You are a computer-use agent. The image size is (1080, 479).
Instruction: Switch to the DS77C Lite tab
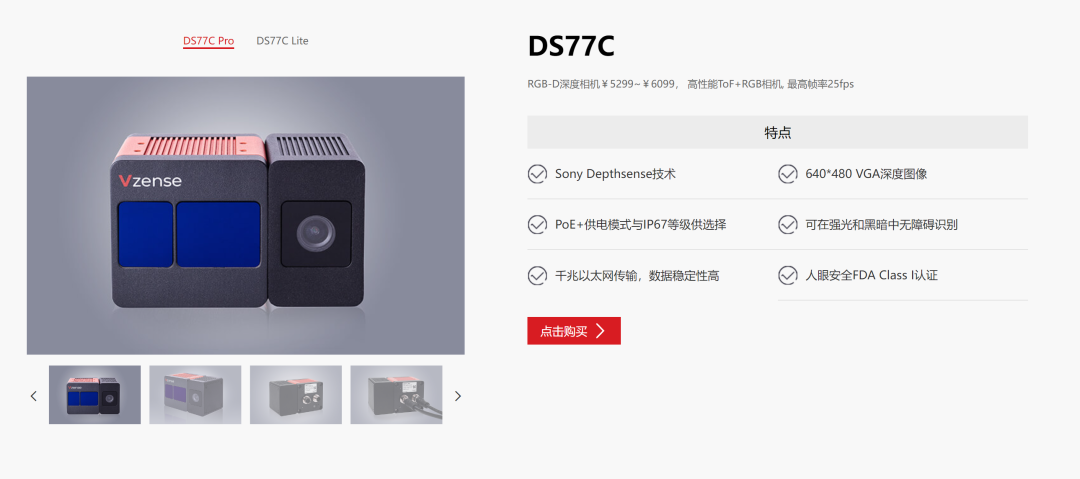[282, 41]
